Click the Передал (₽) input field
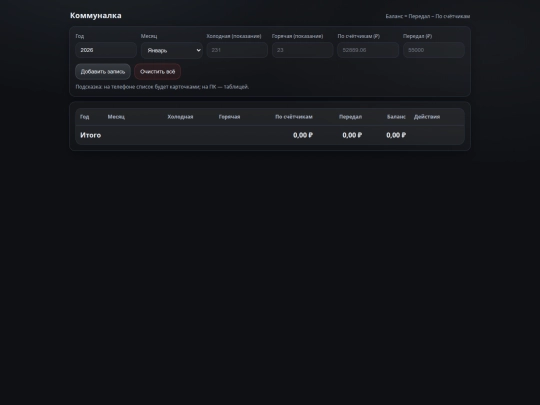This screenshot has width=540, height=405. click(x=434, y=50)
